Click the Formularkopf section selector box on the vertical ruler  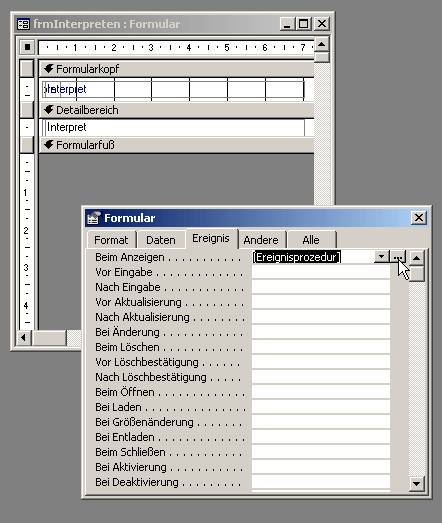[27, 69]
